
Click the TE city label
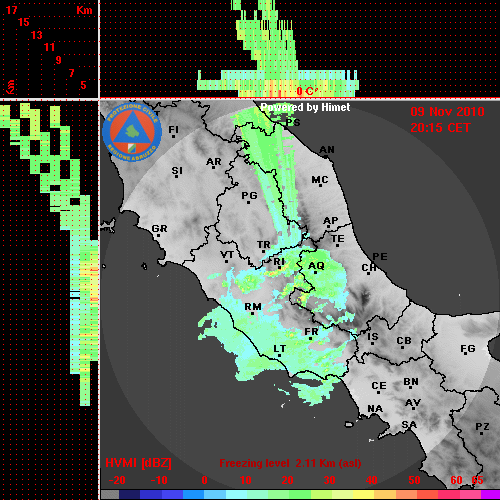pyautogui.click(x=338, y=239)
